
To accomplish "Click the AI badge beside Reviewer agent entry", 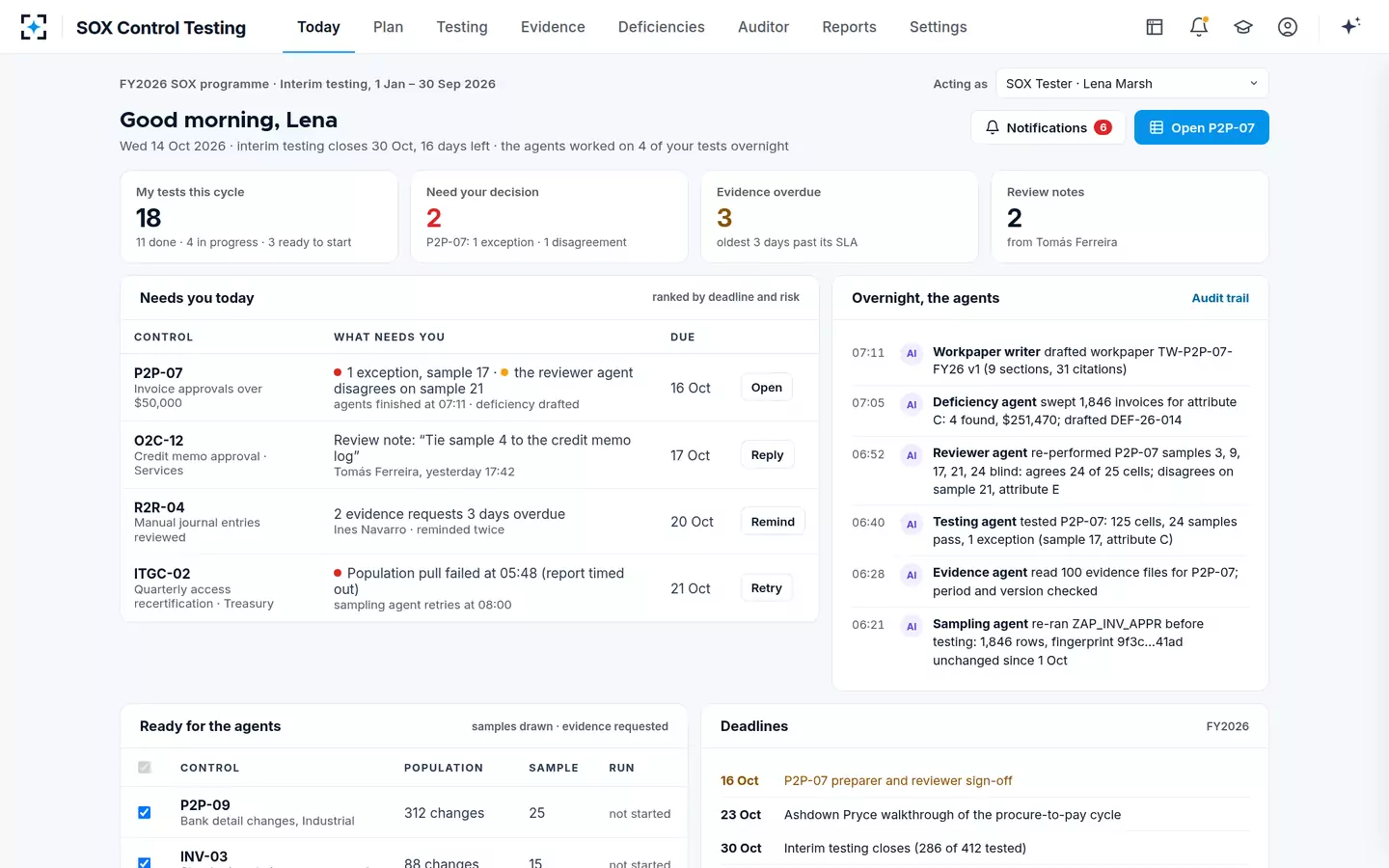I will click(911, 455).
